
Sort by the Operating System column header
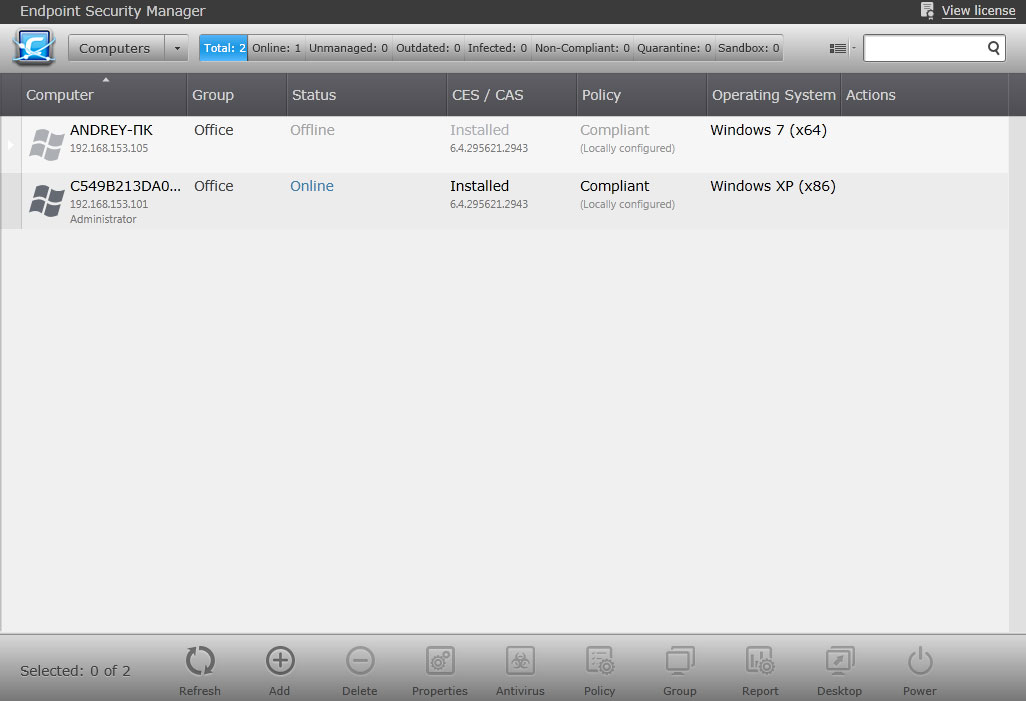774,95
